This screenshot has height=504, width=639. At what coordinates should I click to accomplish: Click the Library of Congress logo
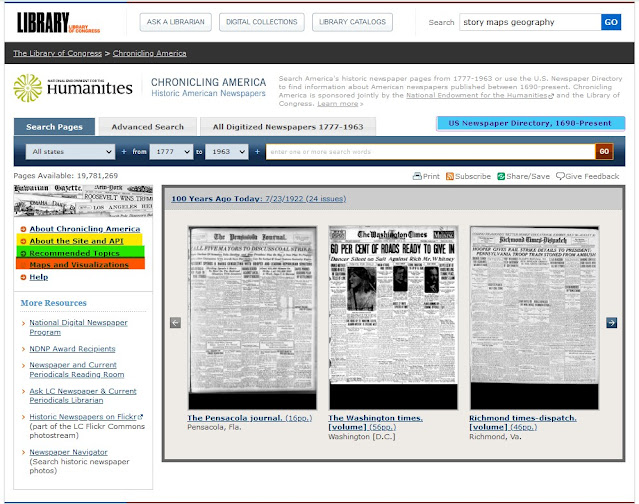pyautogui.click(x=58, y=22)
